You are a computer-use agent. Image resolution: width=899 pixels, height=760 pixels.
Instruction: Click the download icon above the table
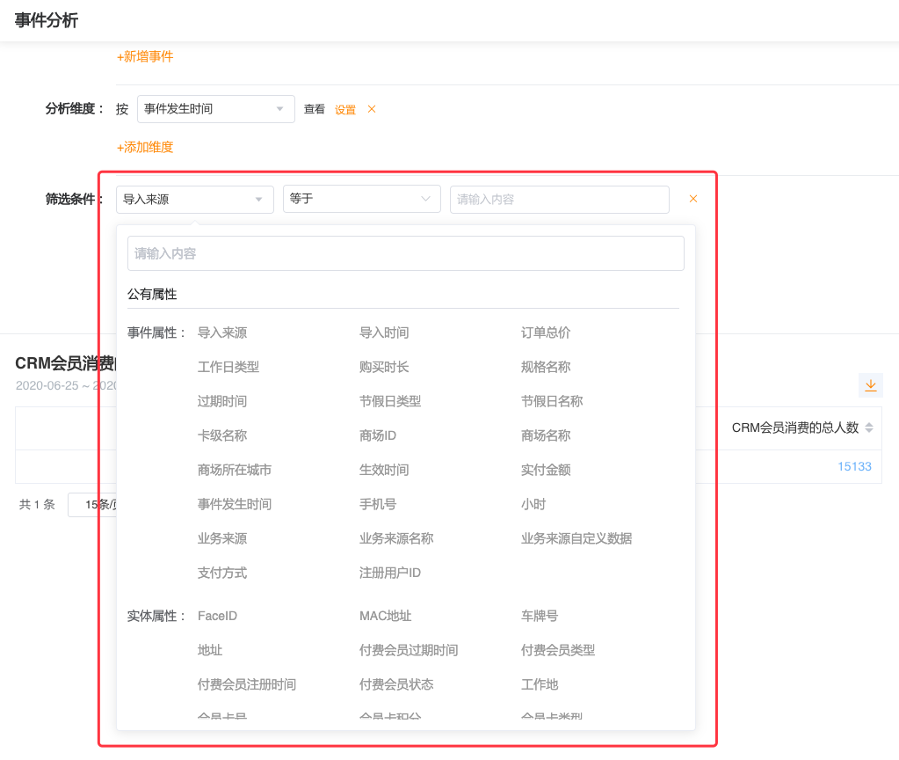pyautogui.click(x=870, y=385)
